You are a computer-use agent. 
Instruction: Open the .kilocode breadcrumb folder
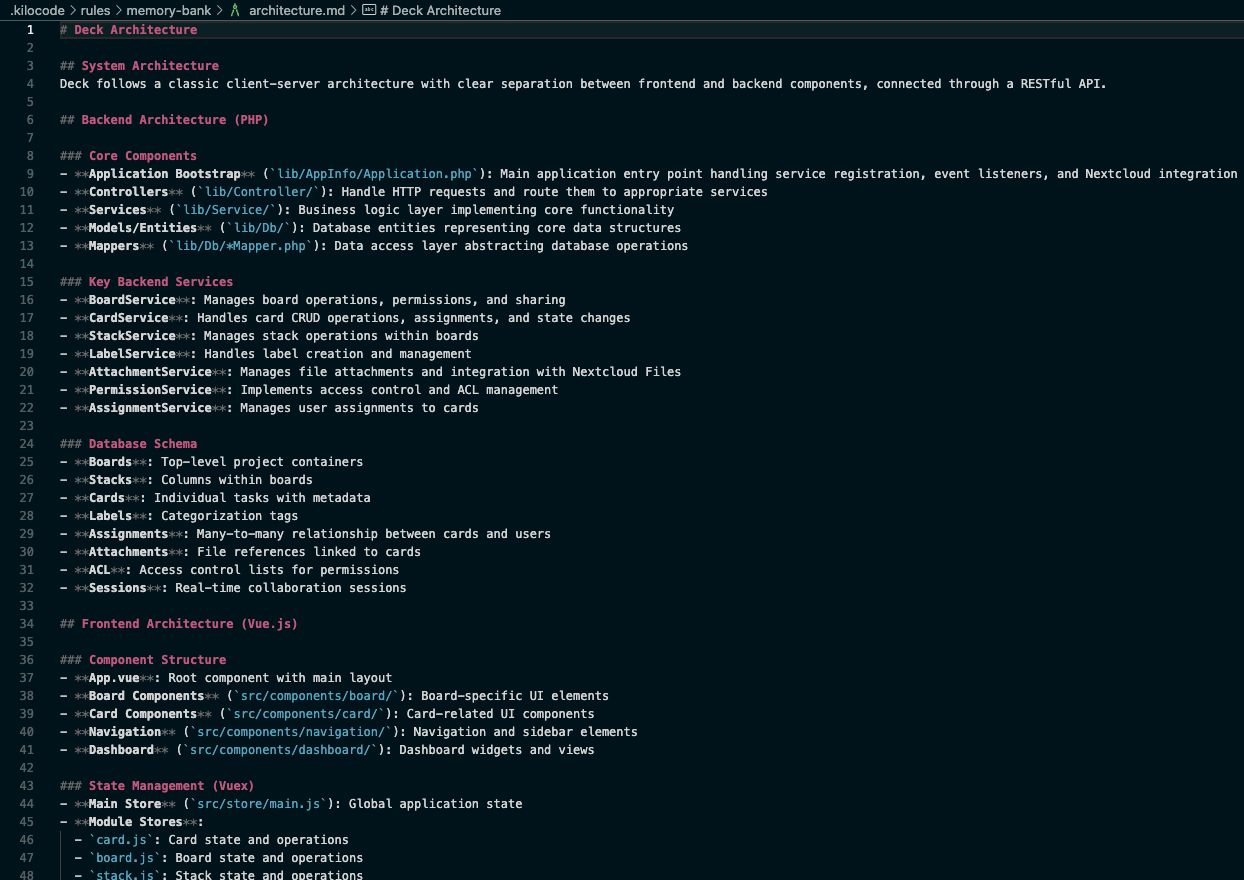pos(37,10)
